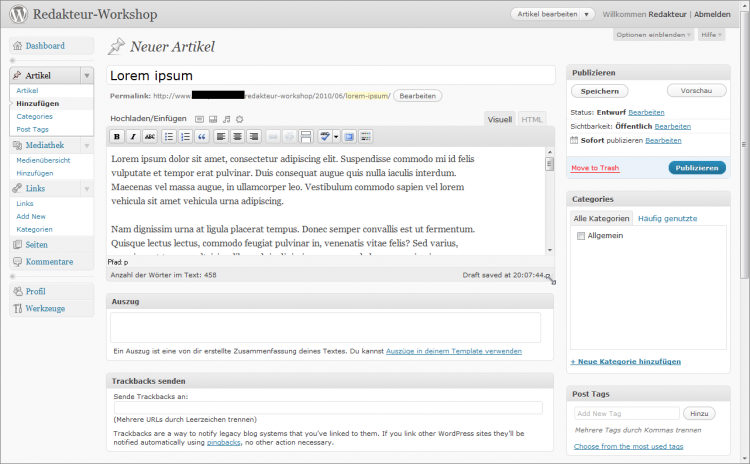Click the add image upload icon
The height and width of the screenshot is (464, 750).
tap(199, 119)
